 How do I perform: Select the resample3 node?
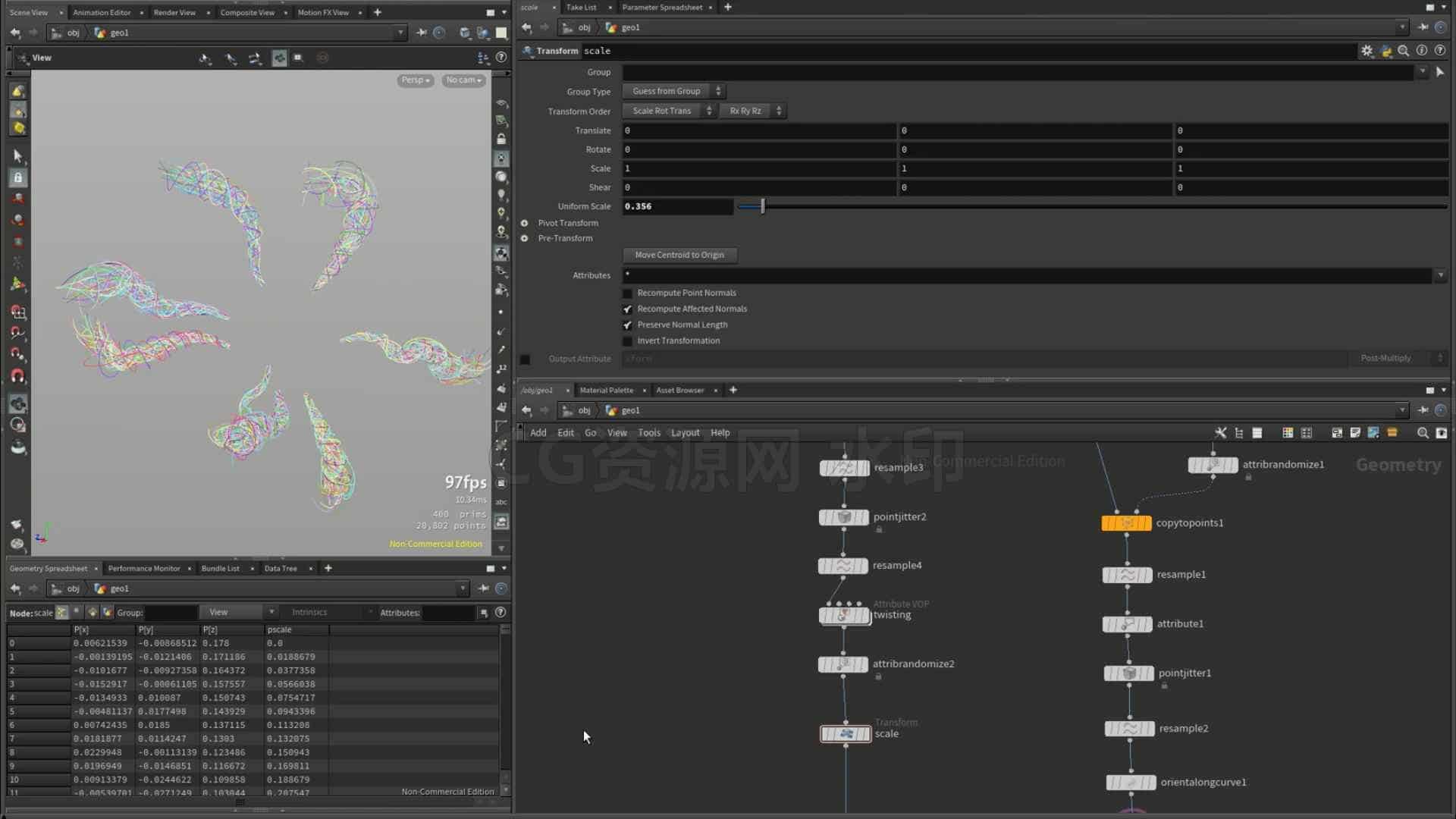coord(844,468)
